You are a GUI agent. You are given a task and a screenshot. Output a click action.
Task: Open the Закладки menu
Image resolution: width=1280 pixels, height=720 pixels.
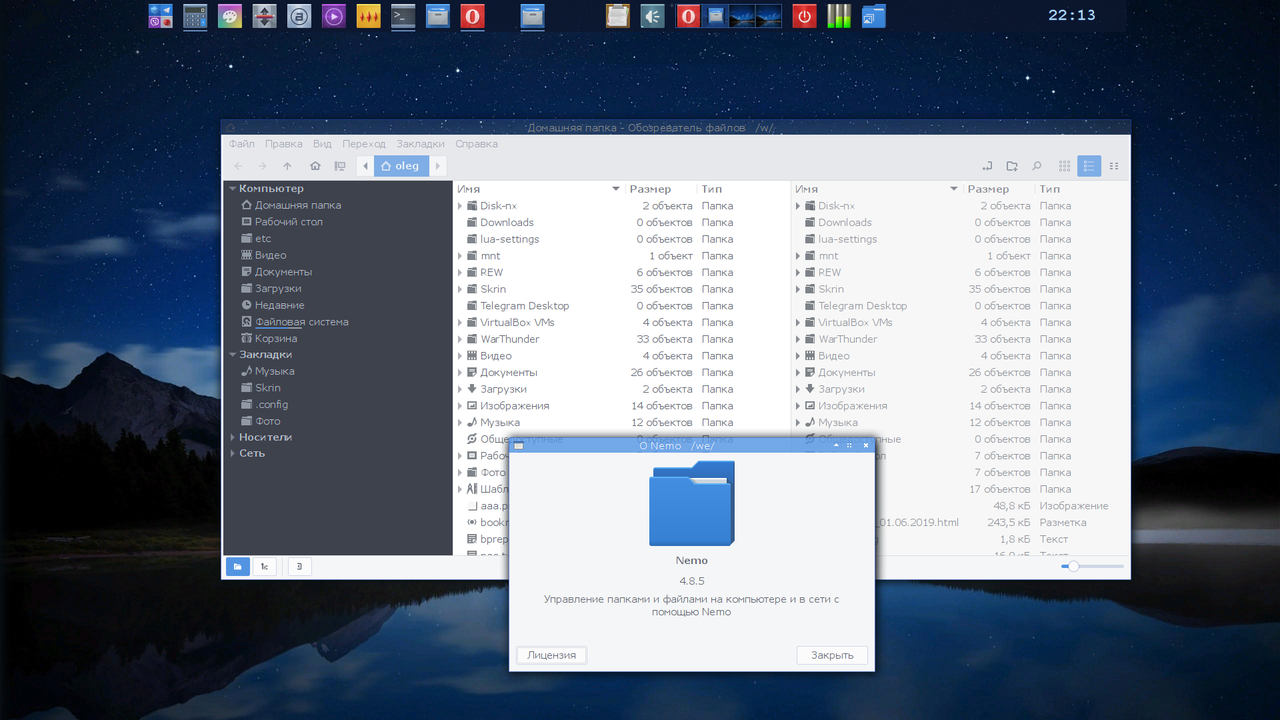tap(420, 144)
